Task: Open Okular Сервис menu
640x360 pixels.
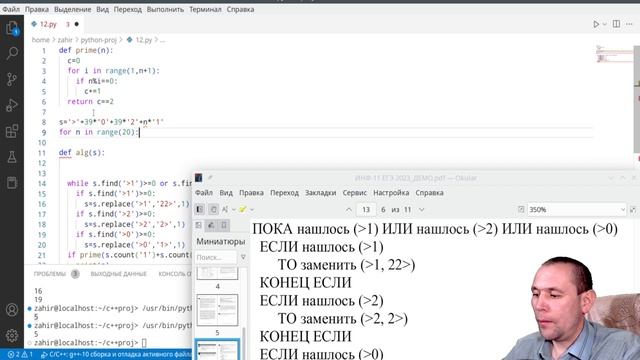Action: pyautogui.click(x=354, y=193)
